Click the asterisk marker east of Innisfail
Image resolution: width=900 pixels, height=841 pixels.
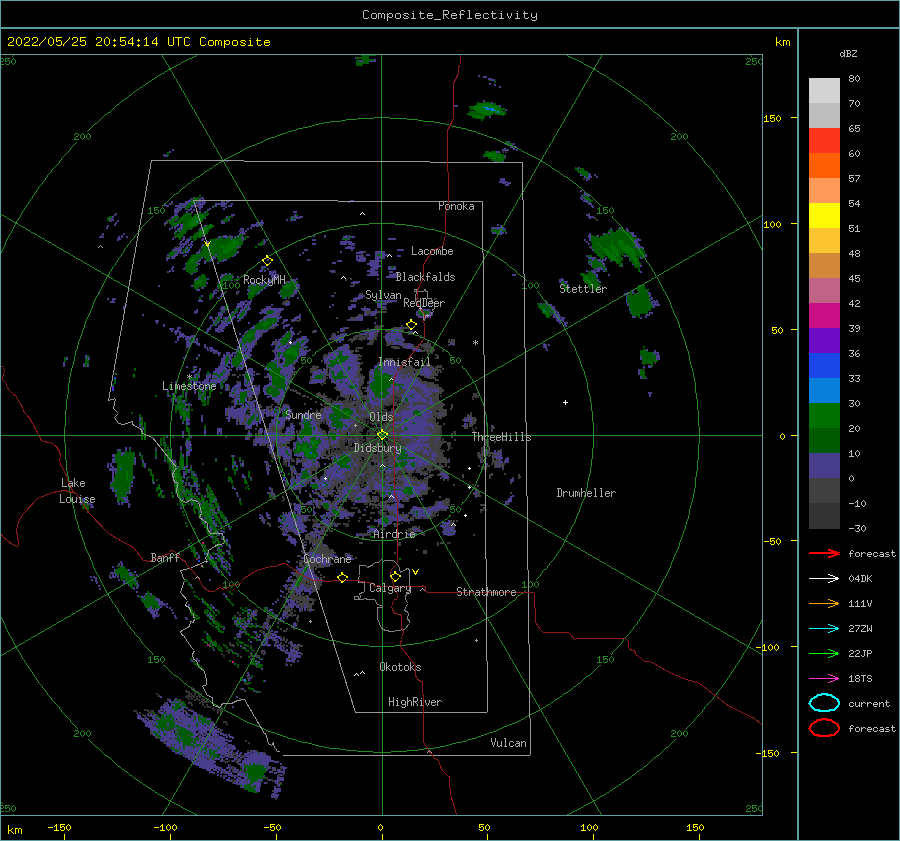(x=475, y=343)
